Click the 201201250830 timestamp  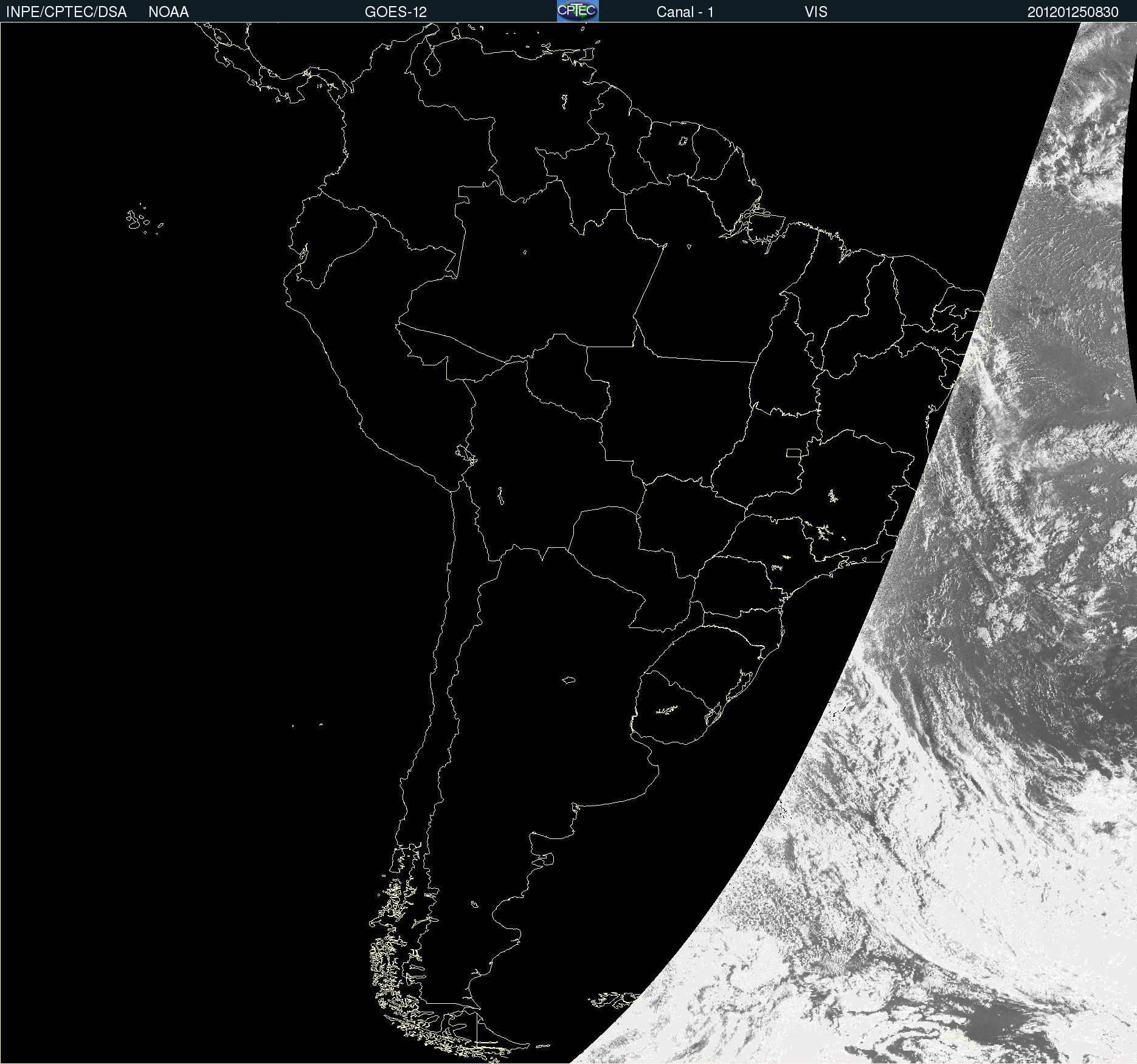(x=1073, y=12)
